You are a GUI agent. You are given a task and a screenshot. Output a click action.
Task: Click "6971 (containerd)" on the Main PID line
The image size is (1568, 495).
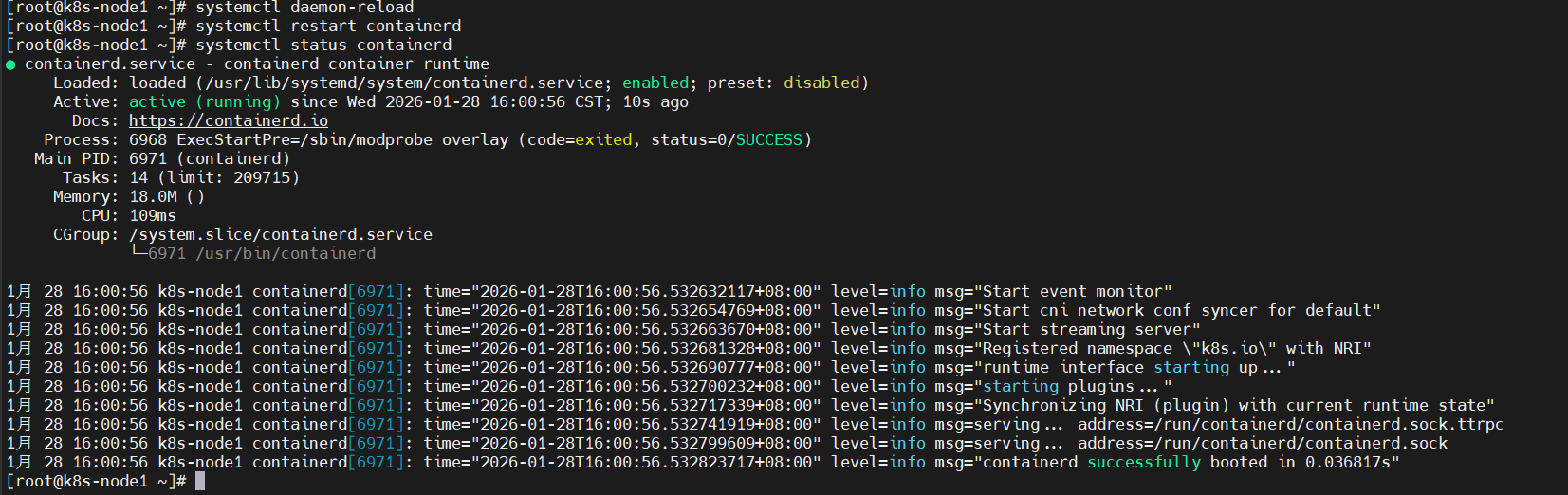tap(210, 158)
